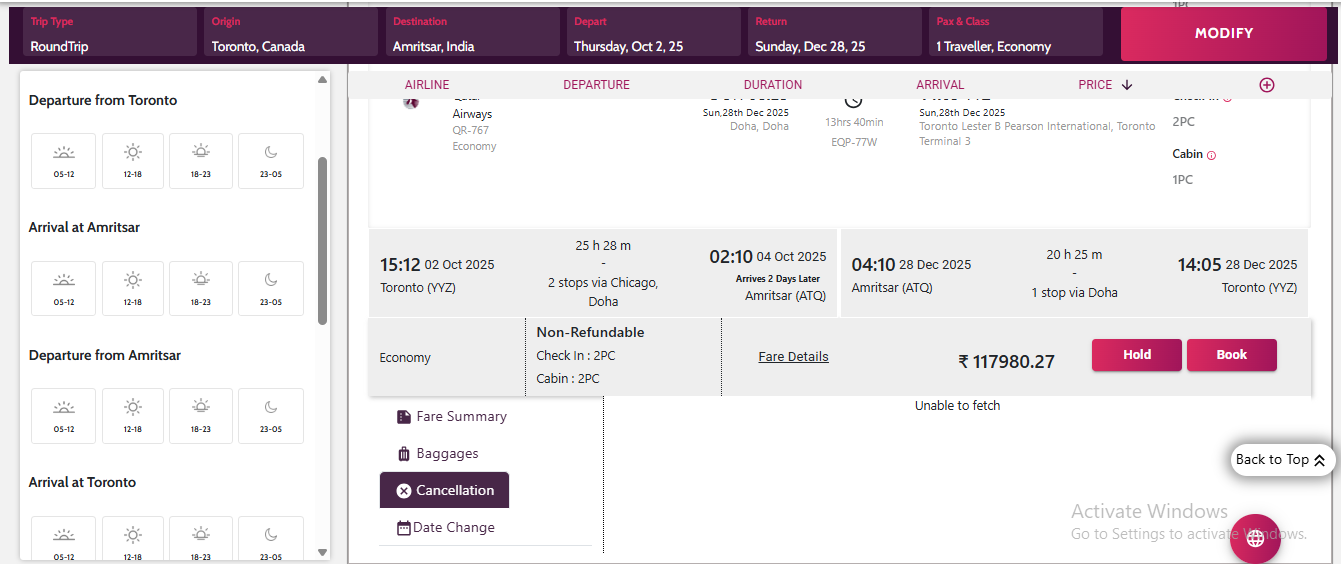1341x564 pixels.
Task: Click the globe icon floating button
Action: pos(1255,539)
